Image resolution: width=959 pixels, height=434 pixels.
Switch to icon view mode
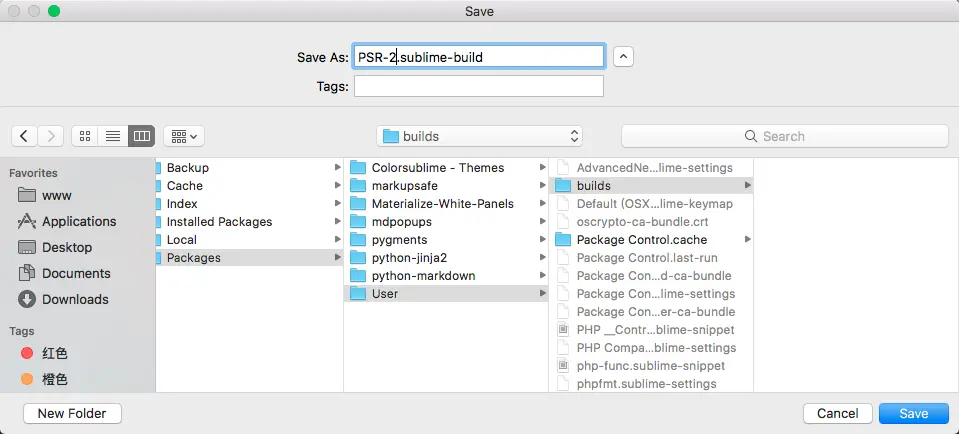click(x=85, y=136)
